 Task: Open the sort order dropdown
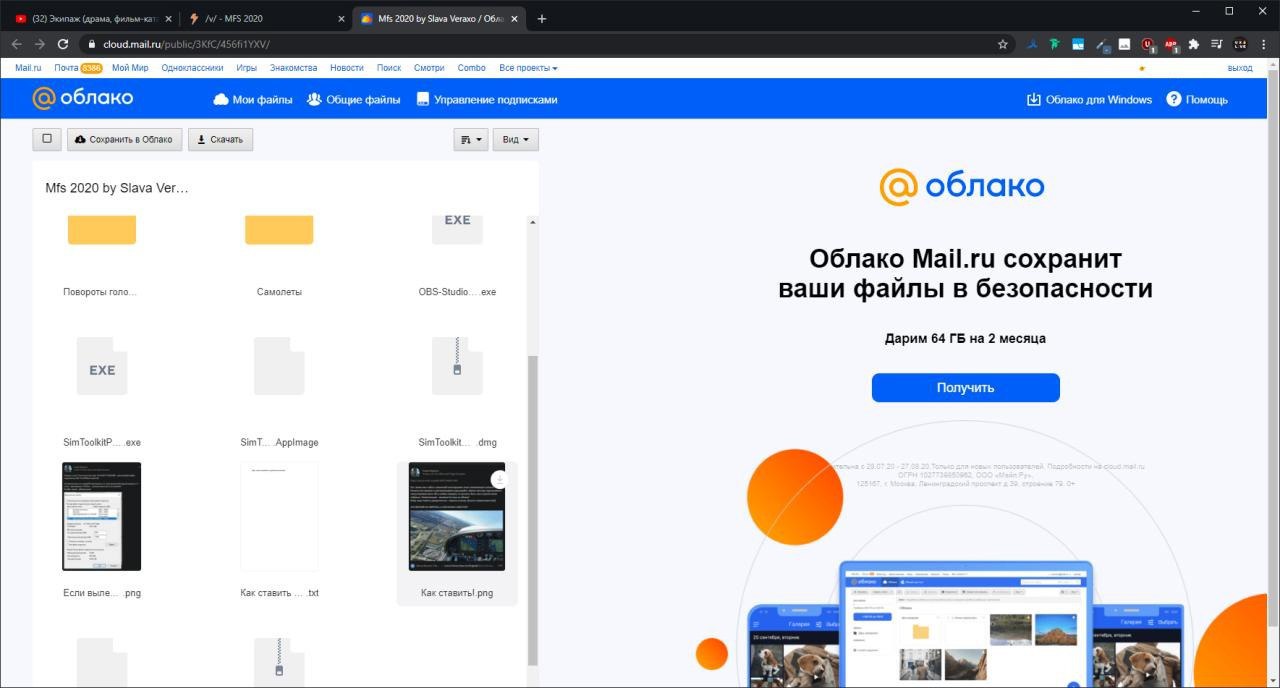point(470,139)
